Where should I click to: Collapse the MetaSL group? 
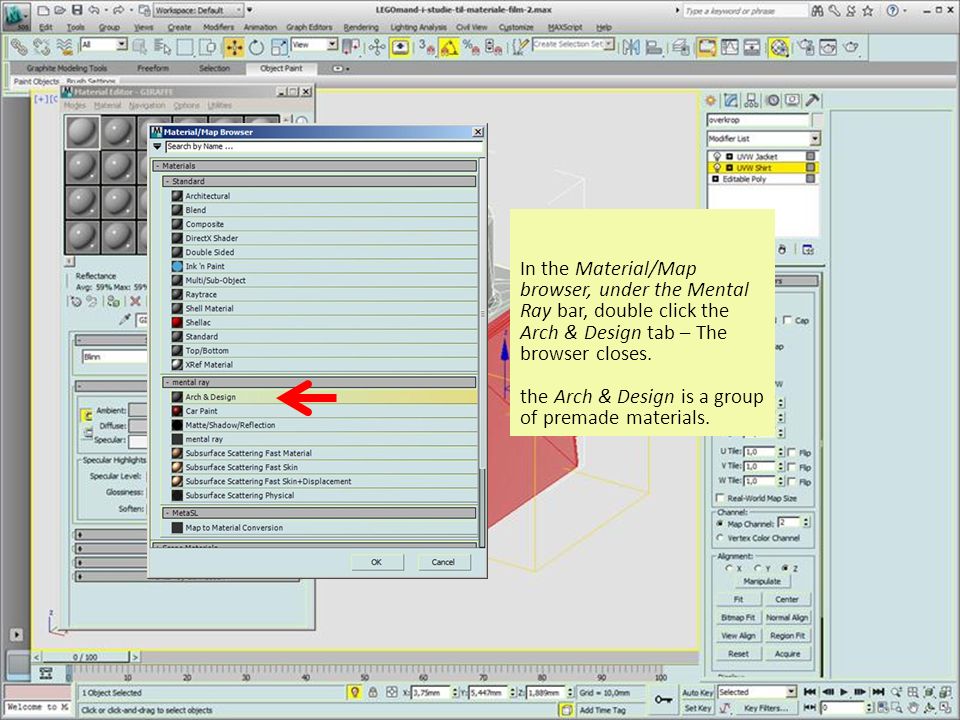point(319,513)
